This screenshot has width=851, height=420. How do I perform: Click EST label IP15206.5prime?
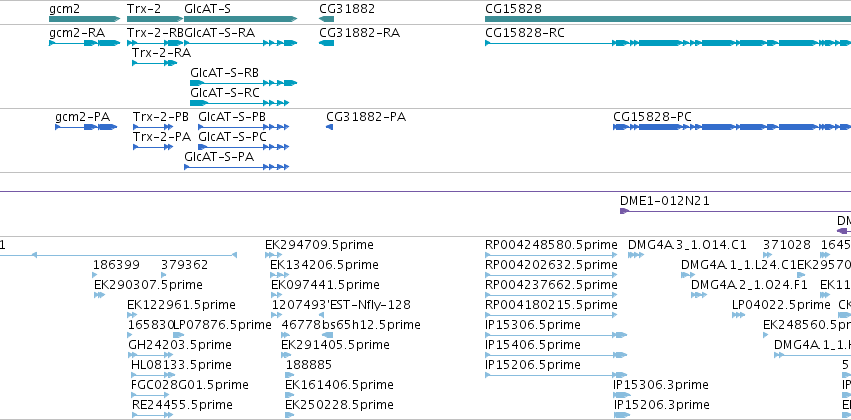532,365
